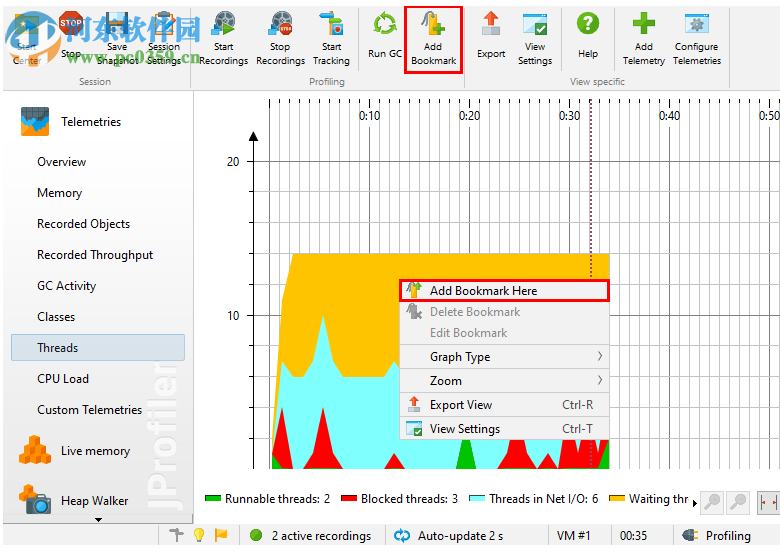Click the green Runnable threads legend swatch

(213, 498)
